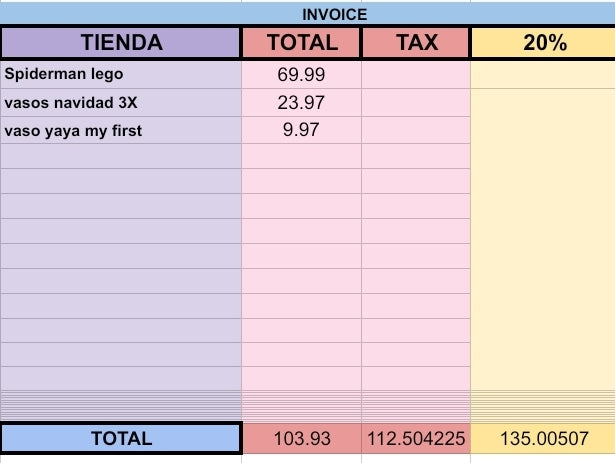615x463 pixels.
Task: Select empty 20% cell in Spiderman lego row
Action: tap(544, 75)
